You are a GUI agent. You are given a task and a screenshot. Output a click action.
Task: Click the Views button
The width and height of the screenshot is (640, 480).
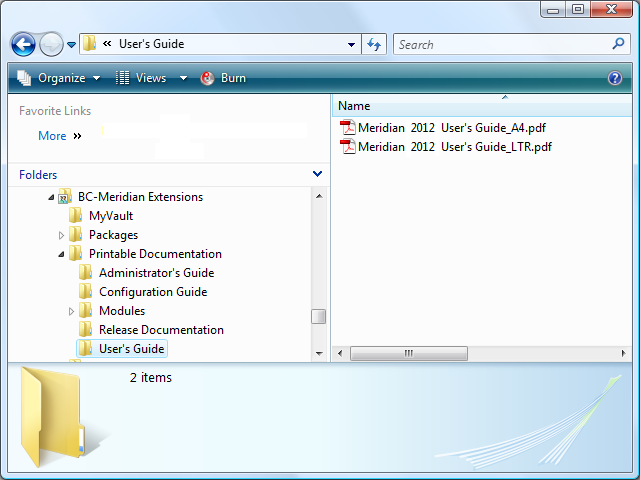click(x=141, y=78)
